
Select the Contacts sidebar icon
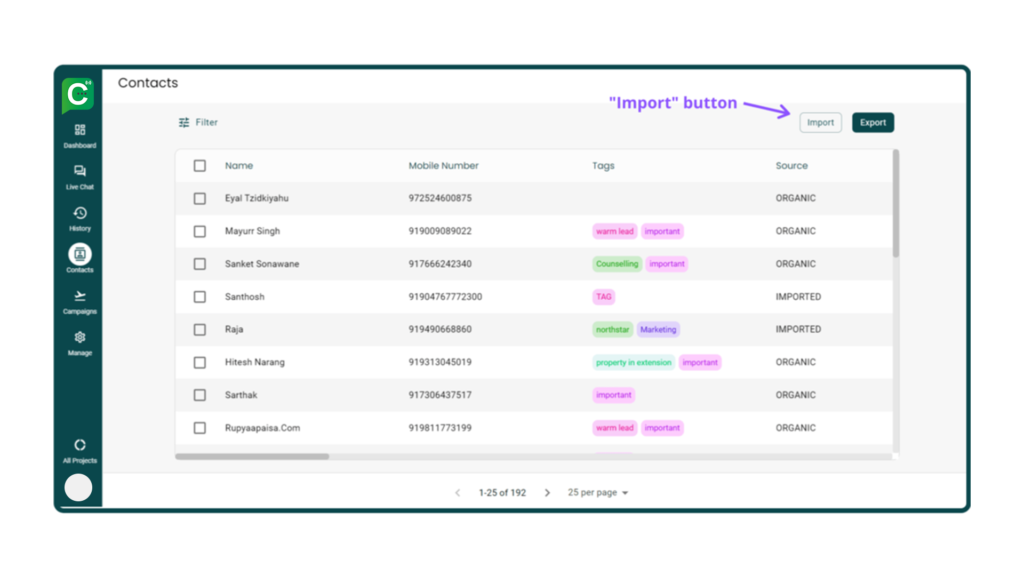[80, 255]
